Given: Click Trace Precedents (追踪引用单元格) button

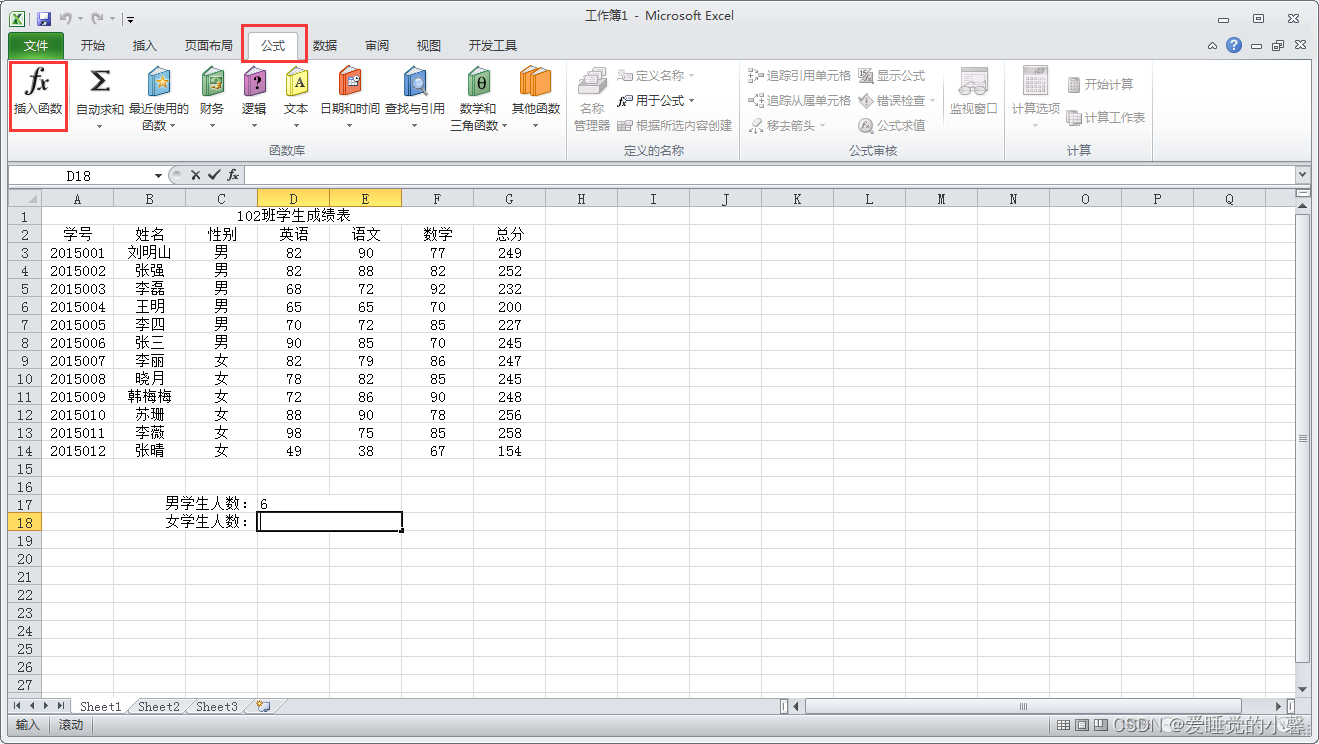Looking at the screenshot, I should click(799, 76).
